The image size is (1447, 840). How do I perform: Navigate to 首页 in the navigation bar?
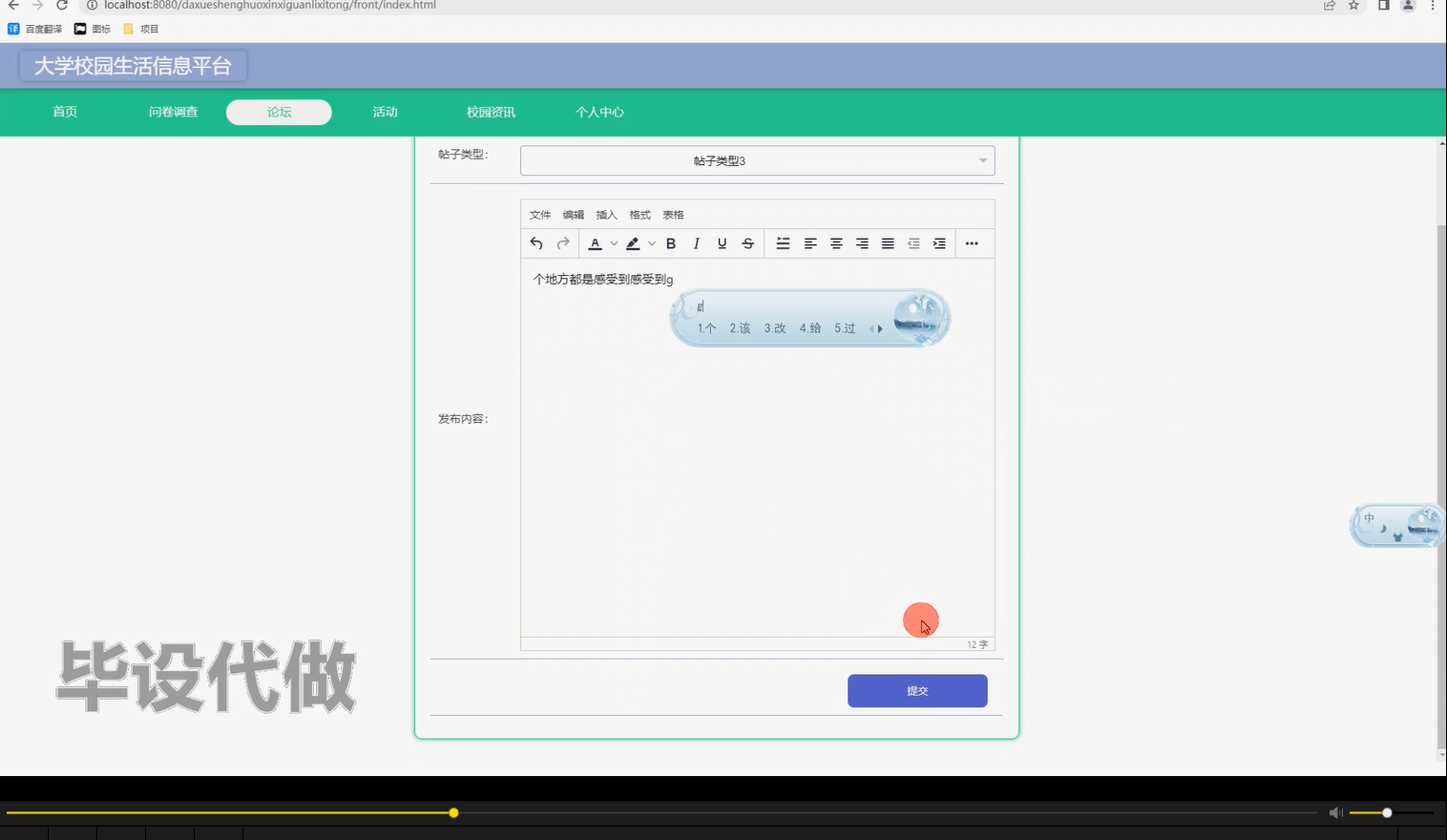click(x=64, y=112)
